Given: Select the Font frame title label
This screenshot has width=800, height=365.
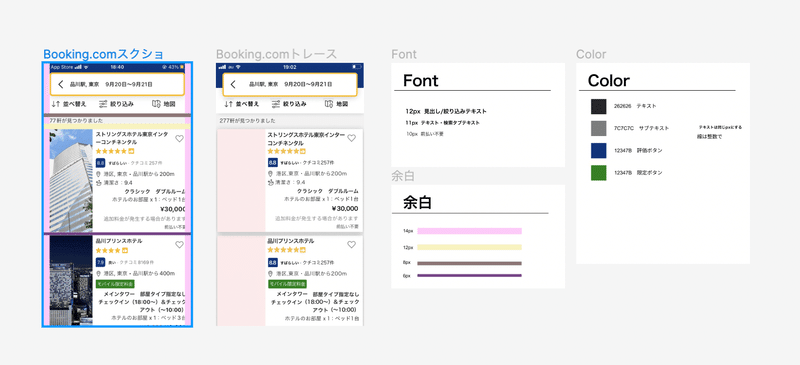Looking at the screenshot, I should (404, 54).
